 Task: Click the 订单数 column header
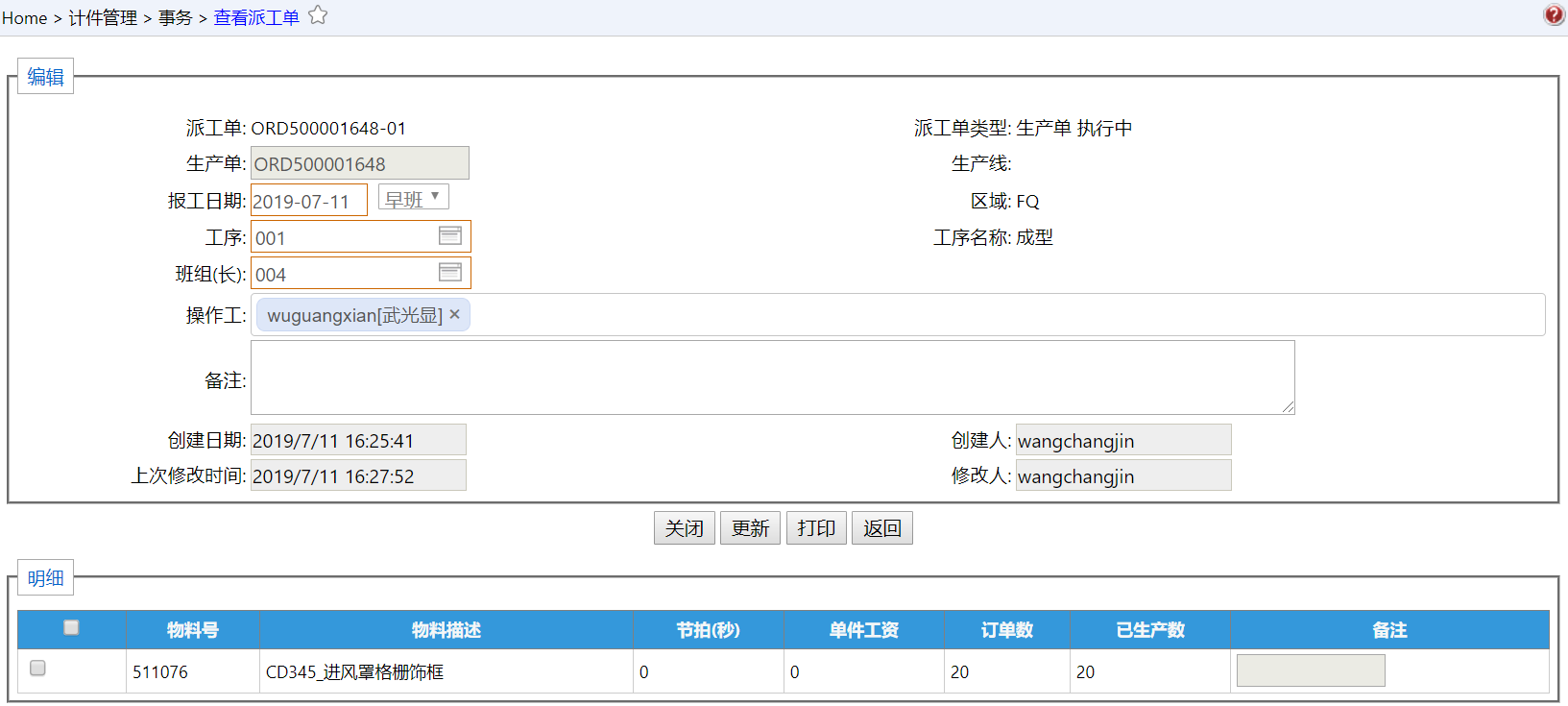[1007, 630]
